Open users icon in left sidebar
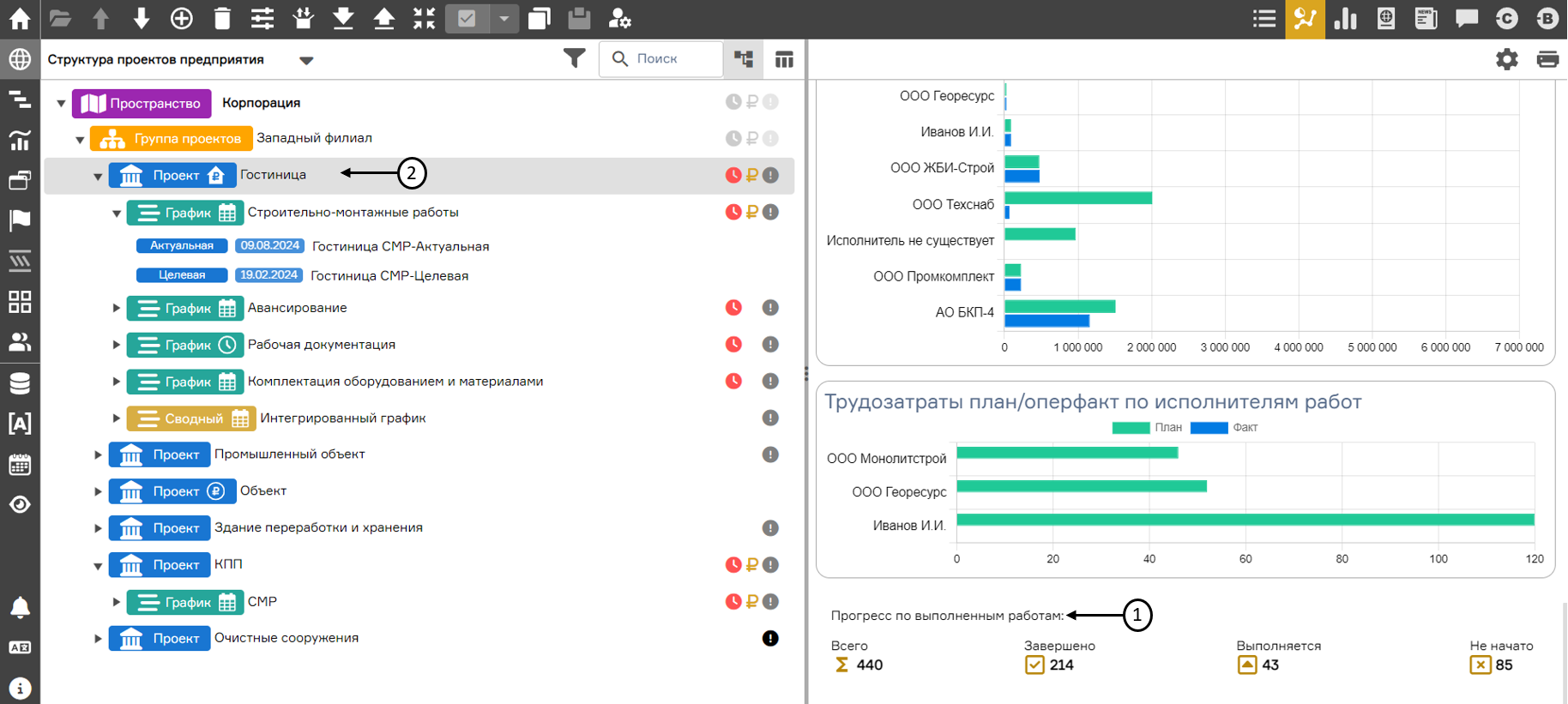 tap(19, 342)
